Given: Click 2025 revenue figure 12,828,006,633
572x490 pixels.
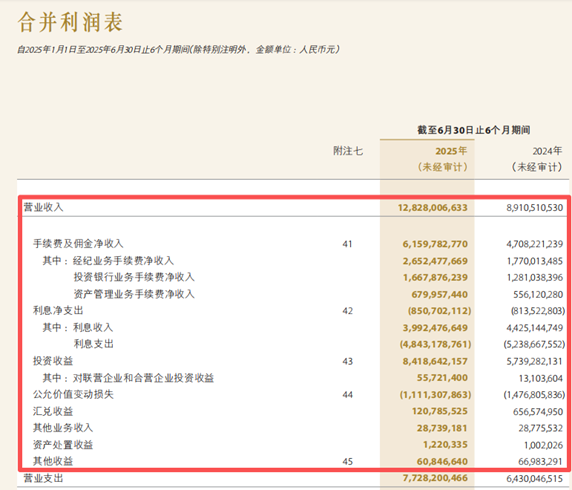Looking at the screenshot, I should (432, 208).
